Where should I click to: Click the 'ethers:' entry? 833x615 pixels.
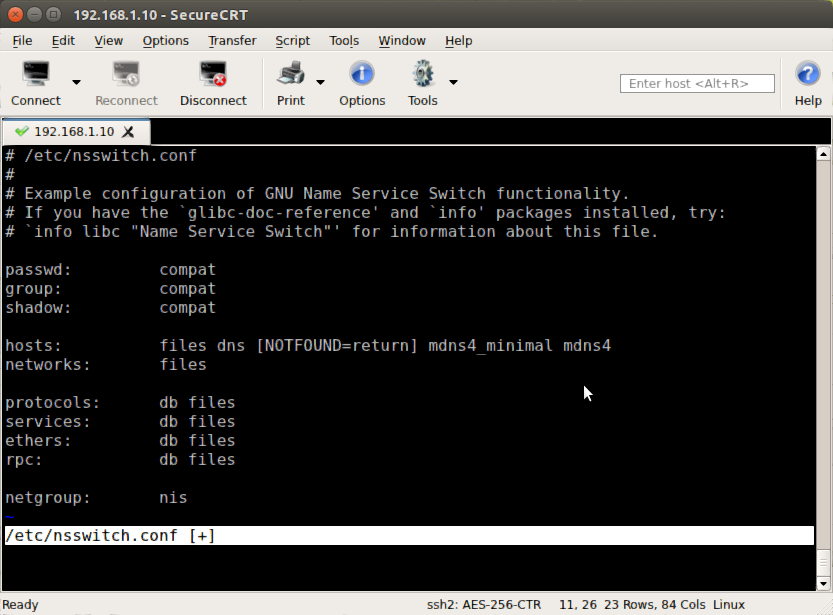(38, 441)
